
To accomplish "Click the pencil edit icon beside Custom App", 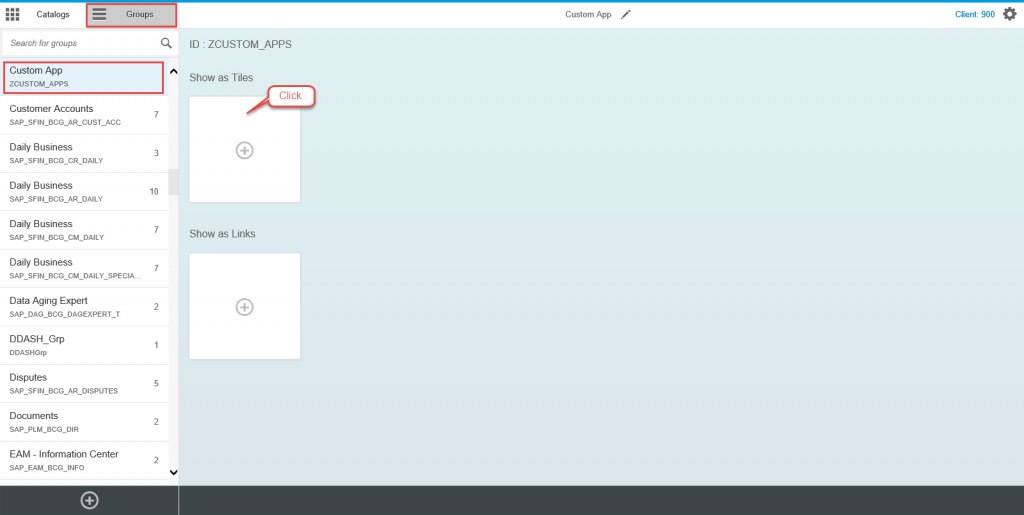I will [x=626, y=15].
